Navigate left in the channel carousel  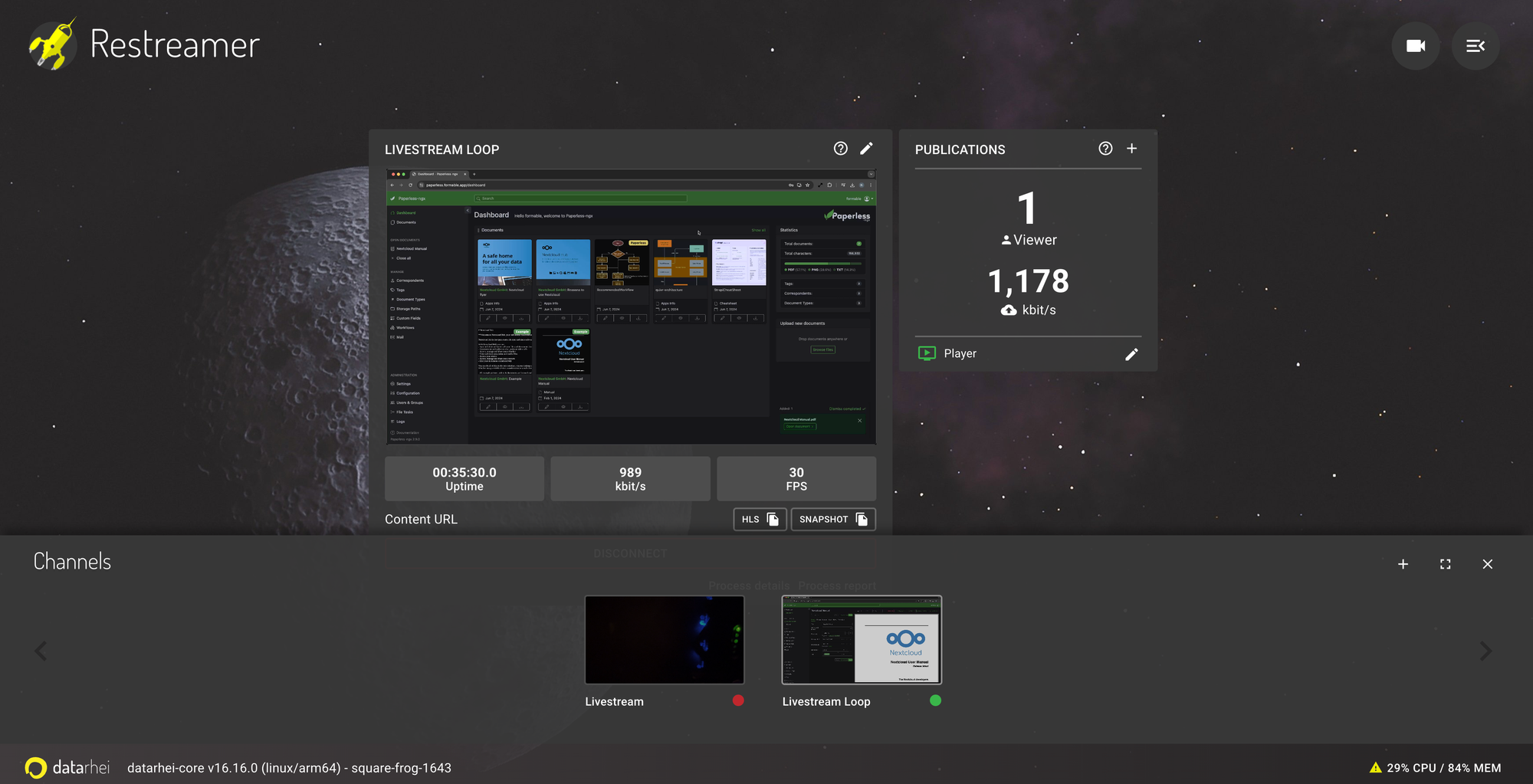[x=41, y=651]
